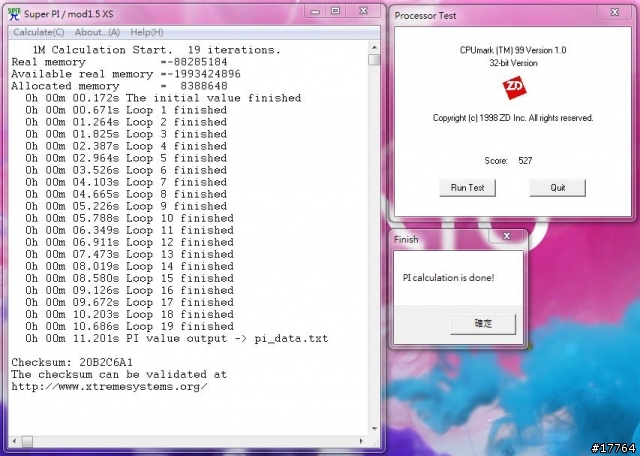This screenshot has height=456, width=640.
Task: Click the "Loop 5 finished" line
Action: point(126,158)
